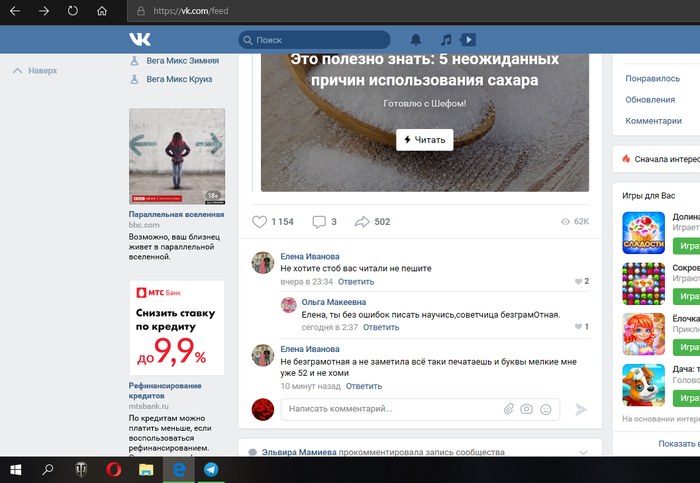Select Комментарии in the right menu

[652, 121]
